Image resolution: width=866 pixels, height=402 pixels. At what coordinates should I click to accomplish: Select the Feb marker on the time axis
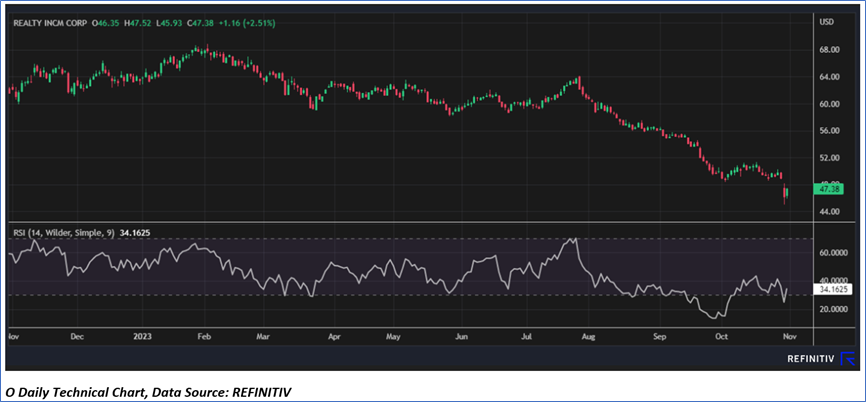(x=204, y=337)
